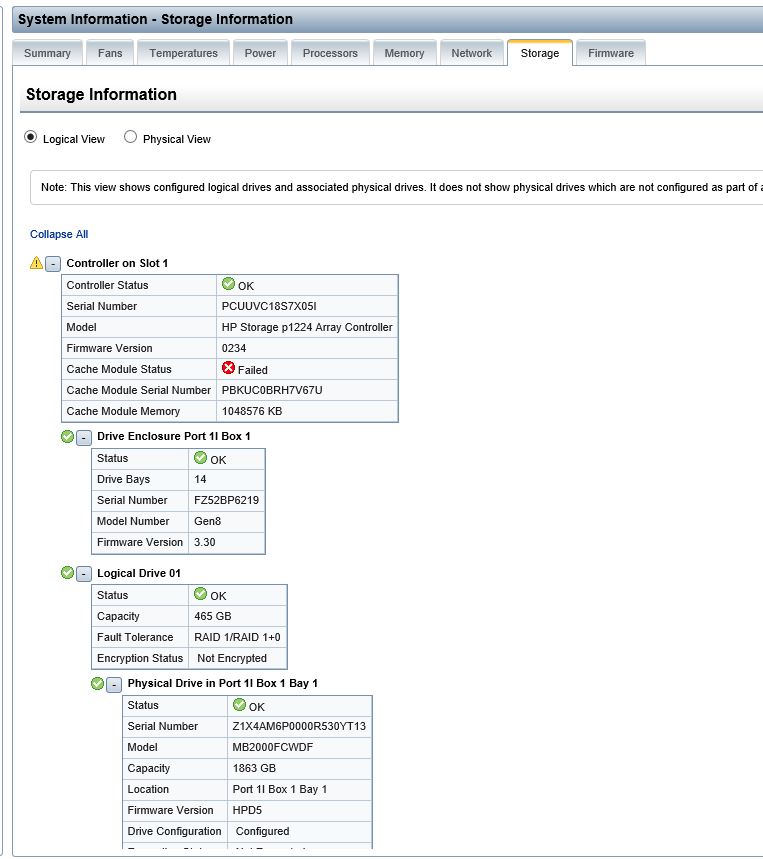Click the warning icon beside Controller on Slot 1
The height and width of the screenshot is (859, 763).
tap(37, 263)
